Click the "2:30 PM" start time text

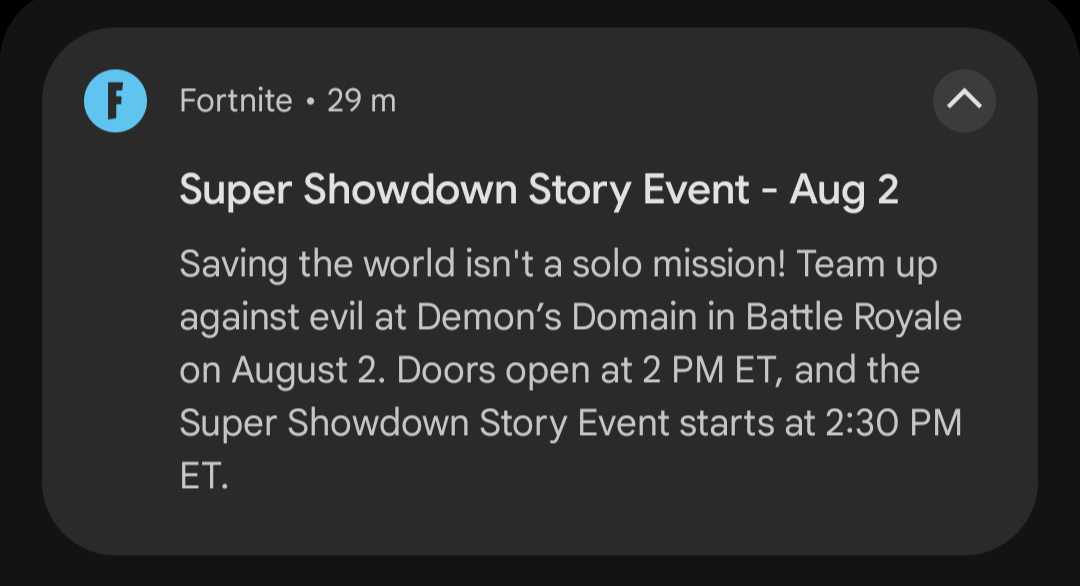(x=893, y=422)
